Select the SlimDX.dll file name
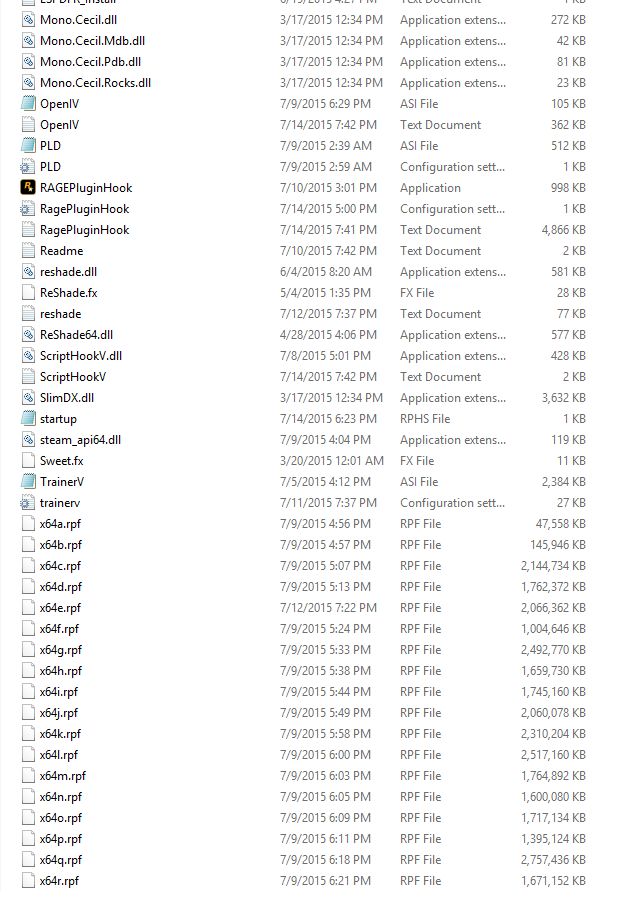The image size is (638, 904). click(x=67, y=398)
